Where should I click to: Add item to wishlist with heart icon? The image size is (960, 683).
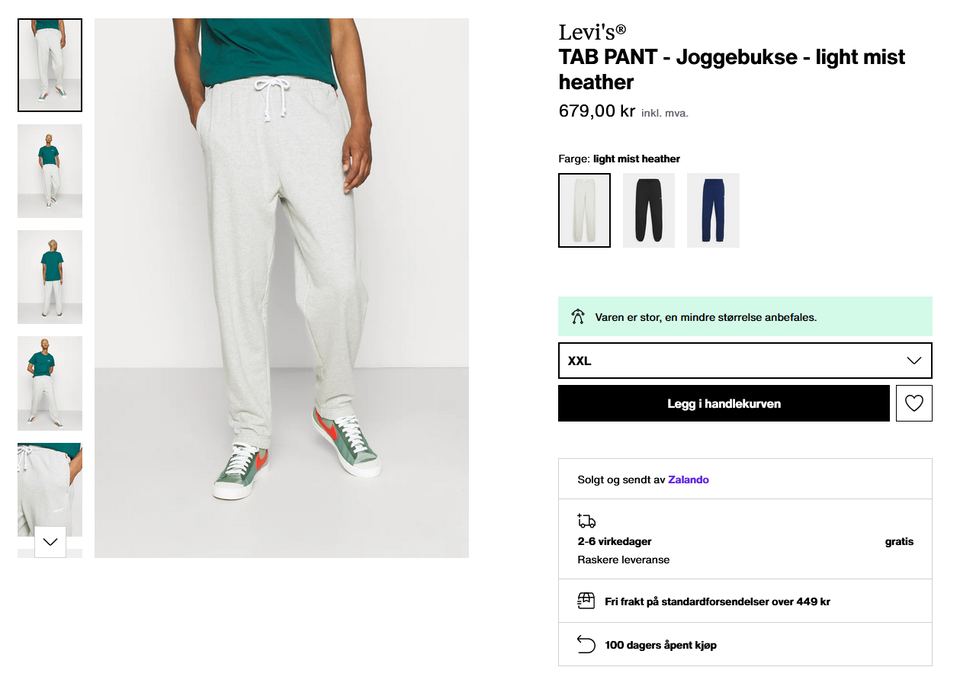point(914,403)
